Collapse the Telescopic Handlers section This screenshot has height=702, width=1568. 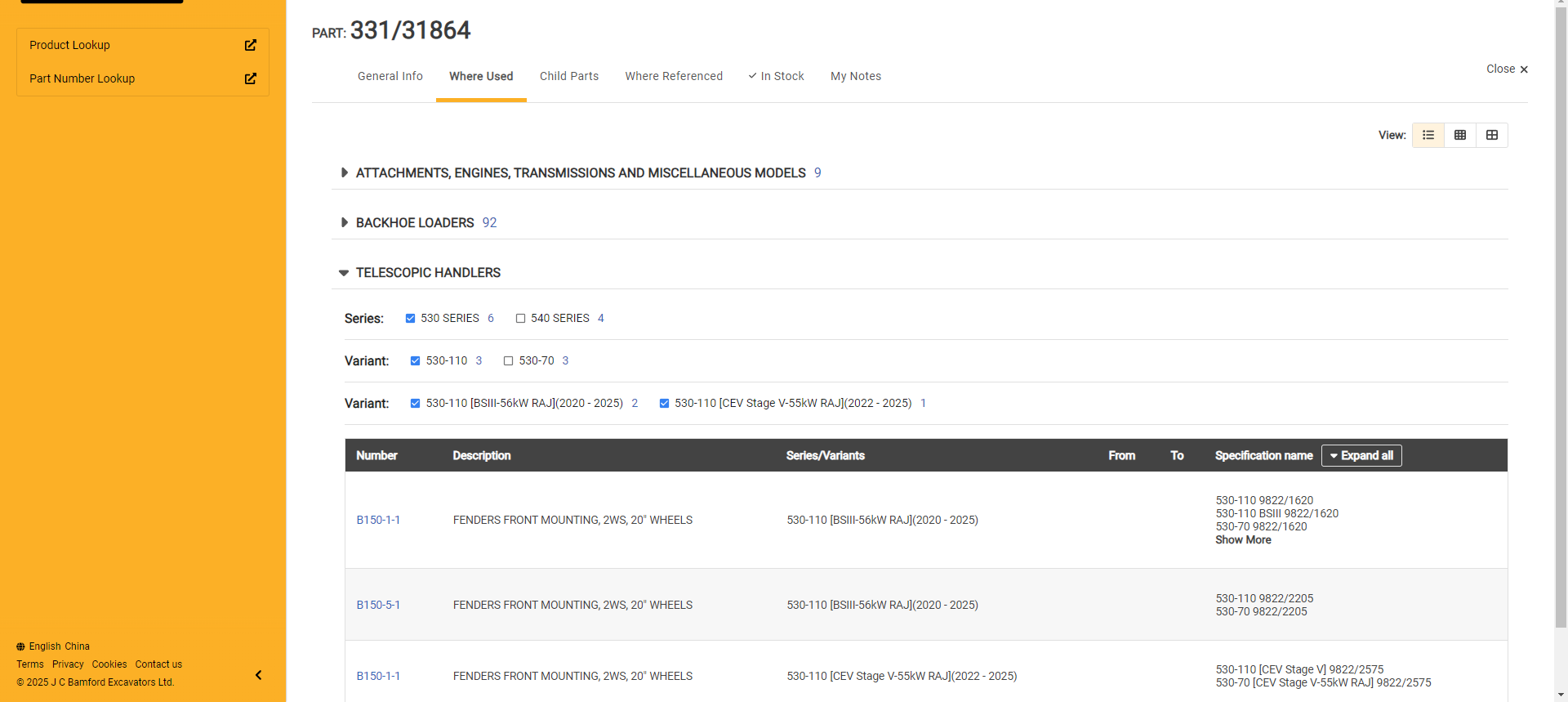coord(344,273)
